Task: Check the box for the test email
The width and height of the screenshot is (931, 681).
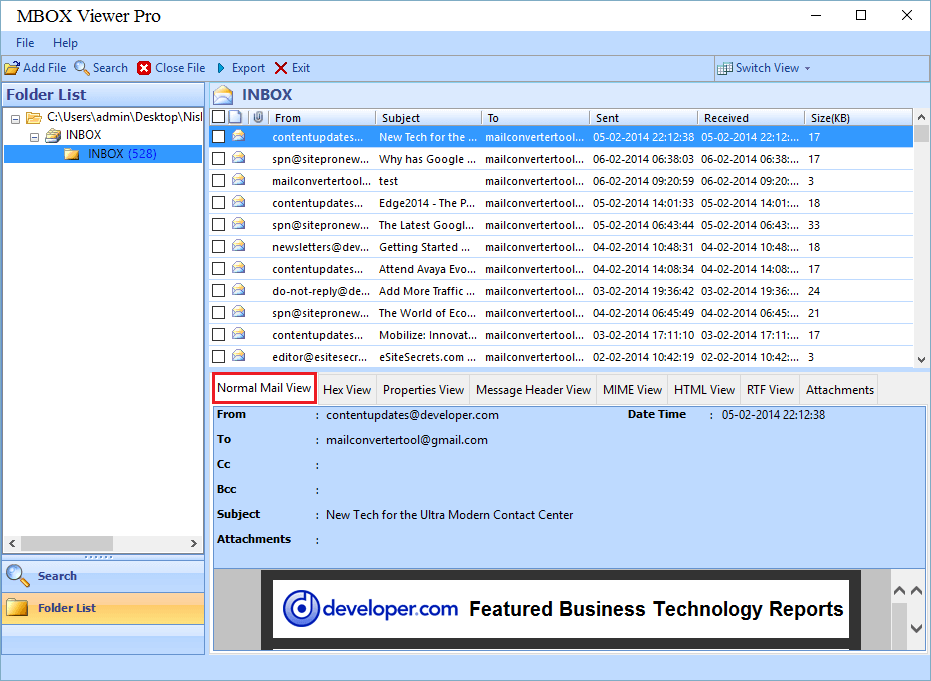Action: coord(218,181)
